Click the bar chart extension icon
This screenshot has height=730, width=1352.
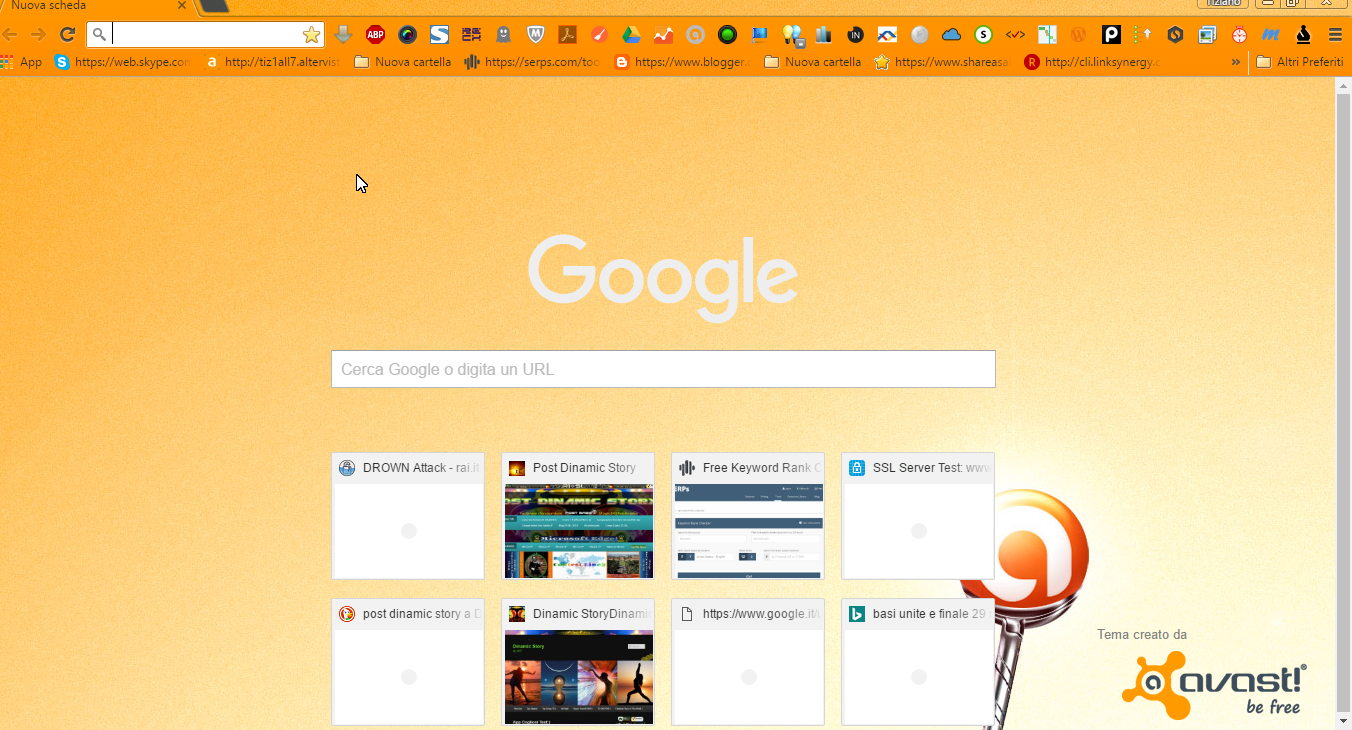(x=823, y=35)
